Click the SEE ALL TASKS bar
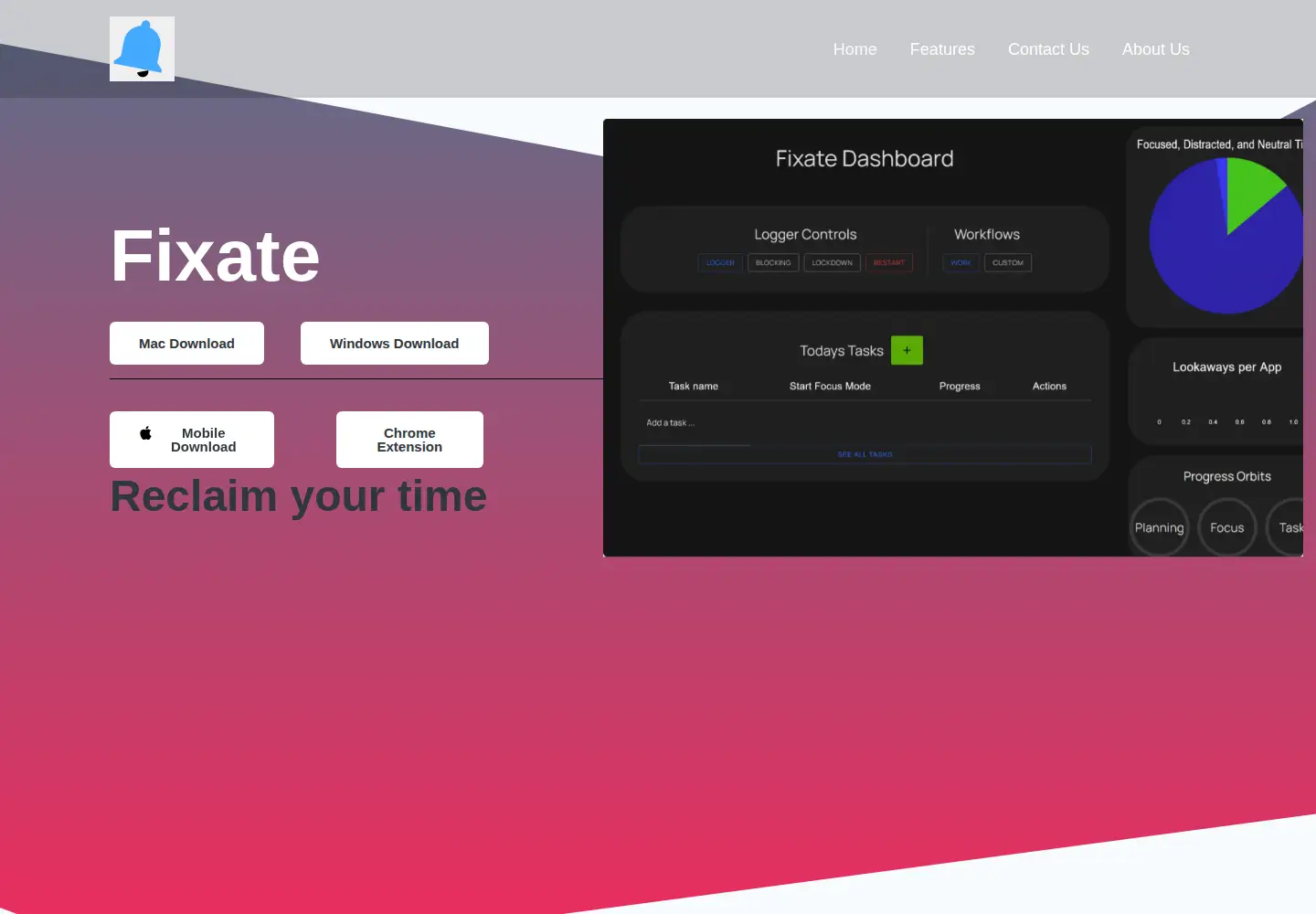 tap(865, 454)
